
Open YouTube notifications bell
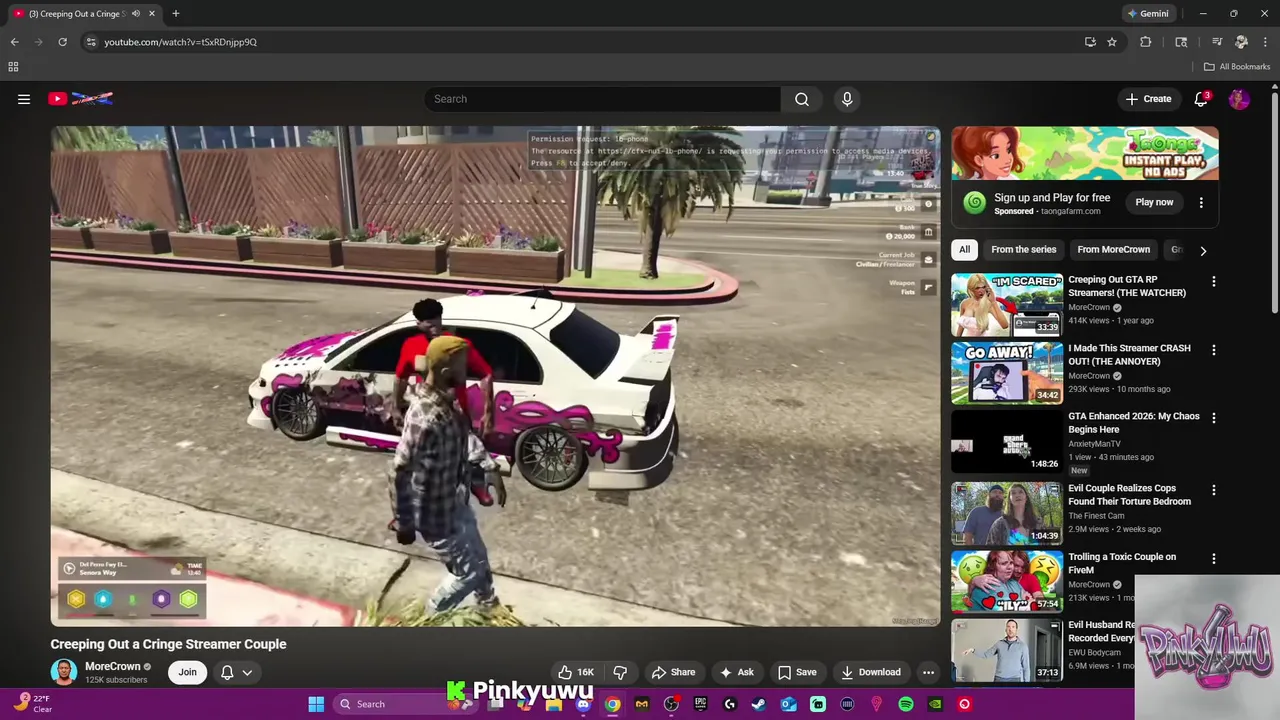[1201, 99]
